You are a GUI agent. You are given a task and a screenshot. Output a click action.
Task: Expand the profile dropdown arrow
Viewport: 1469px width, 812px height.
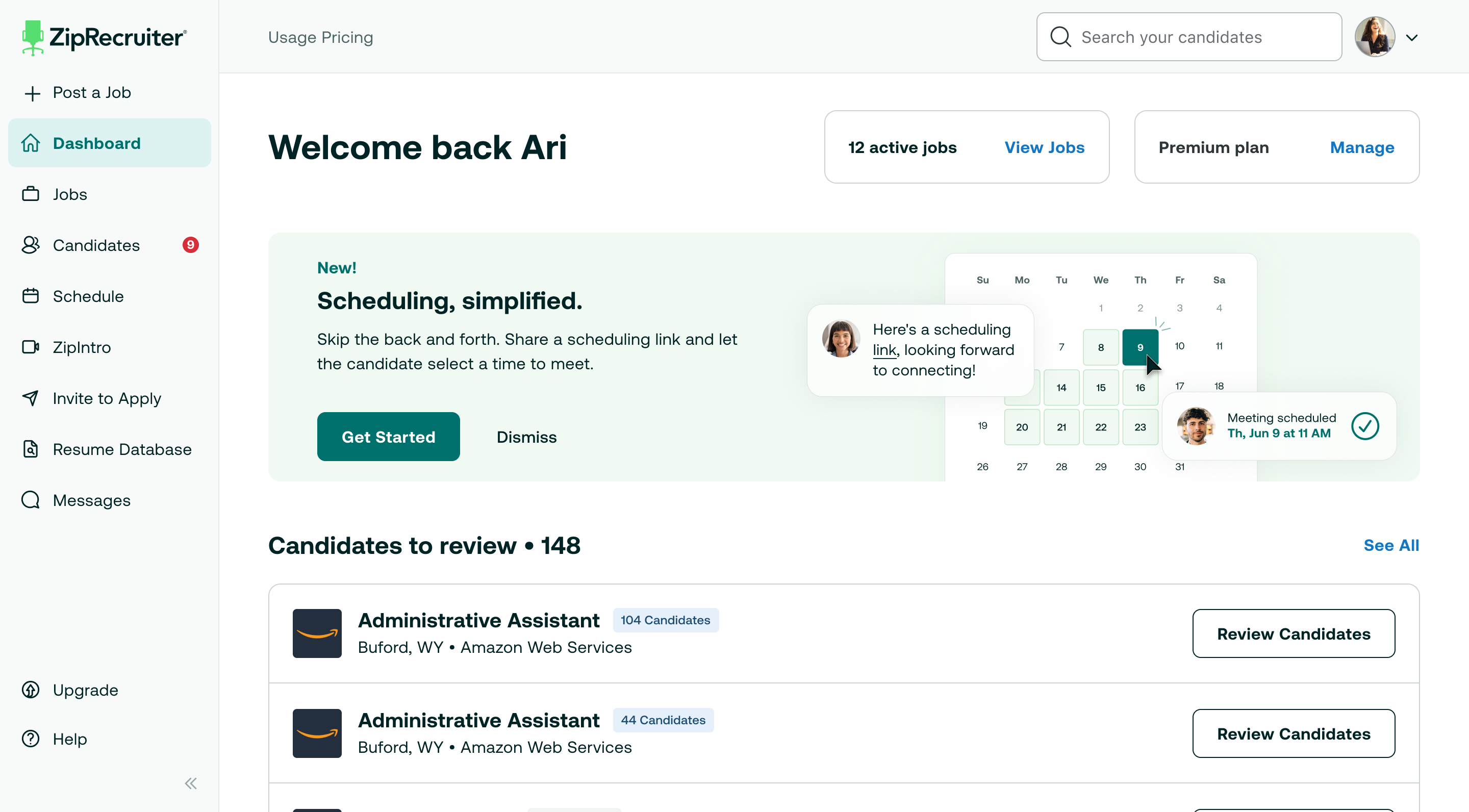tap(1411, 38)
